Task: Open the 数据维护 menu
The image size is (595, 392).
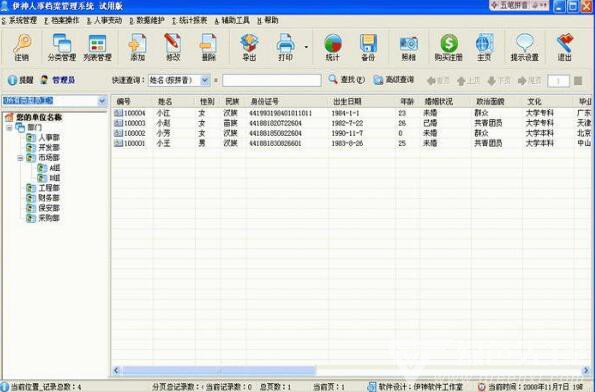Action: (147, 20)
